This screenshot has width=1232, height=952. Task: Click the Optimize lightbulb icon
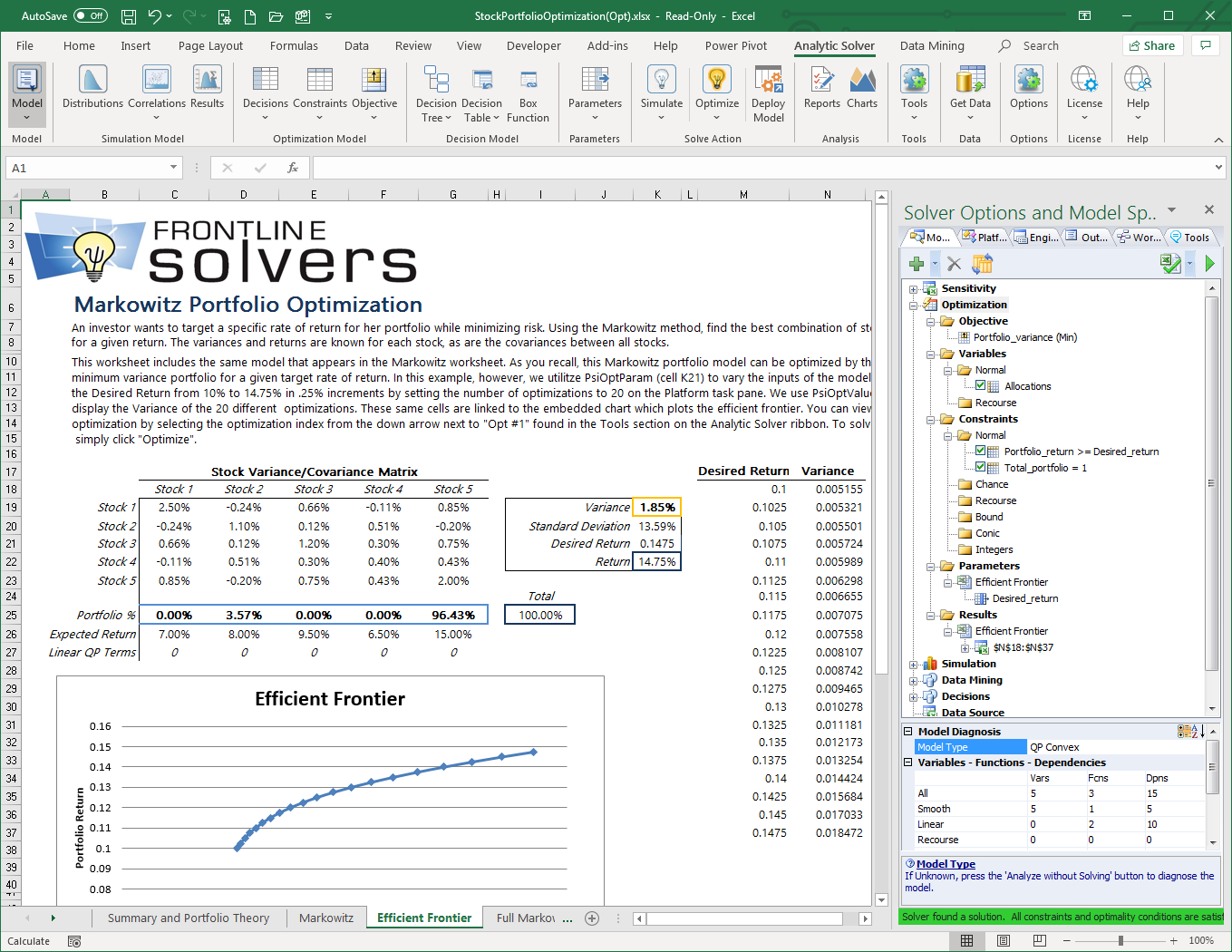click(x=716, y=82)
